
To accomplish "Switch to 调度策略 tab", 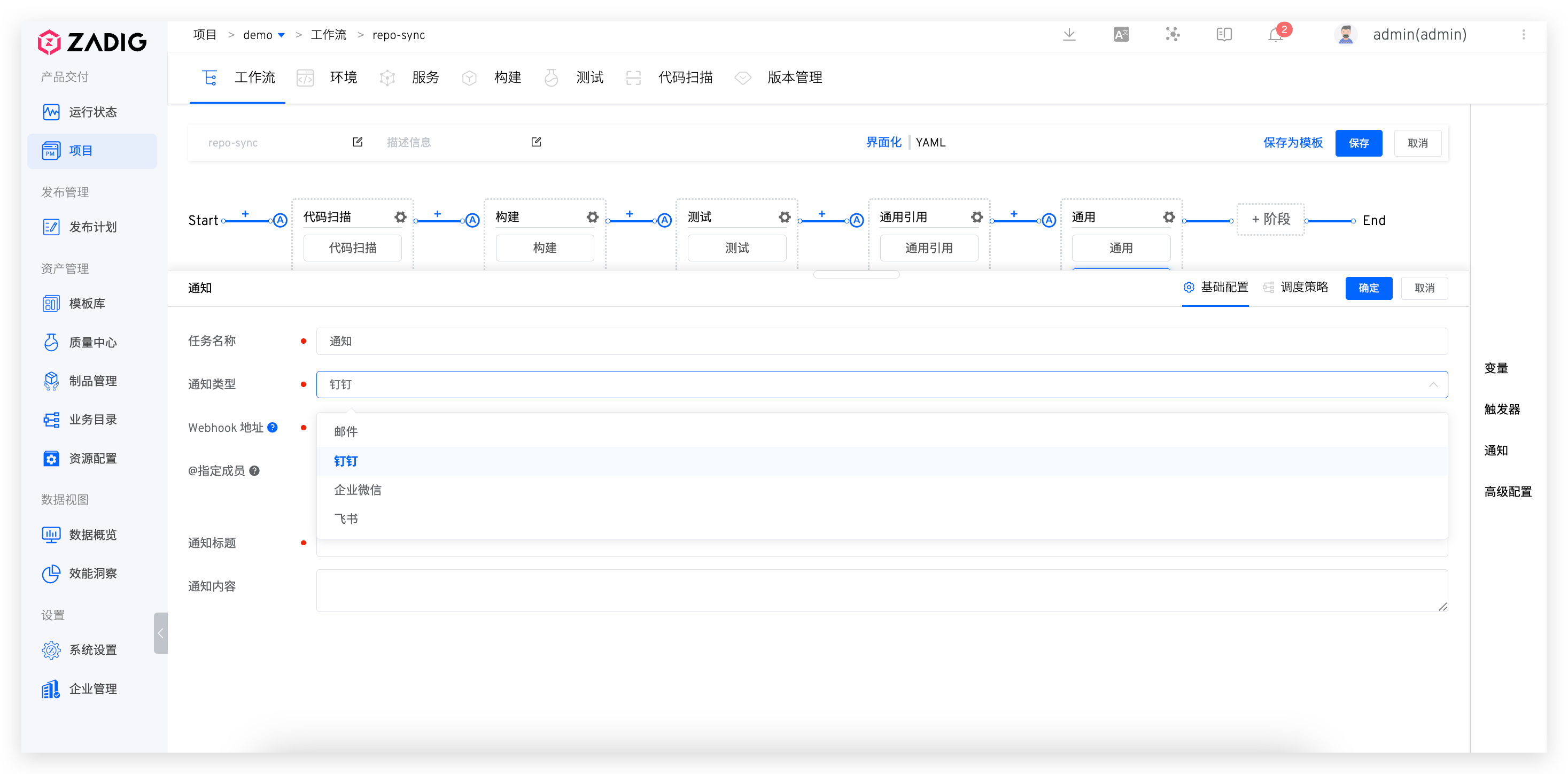I will click(1303, 288).
